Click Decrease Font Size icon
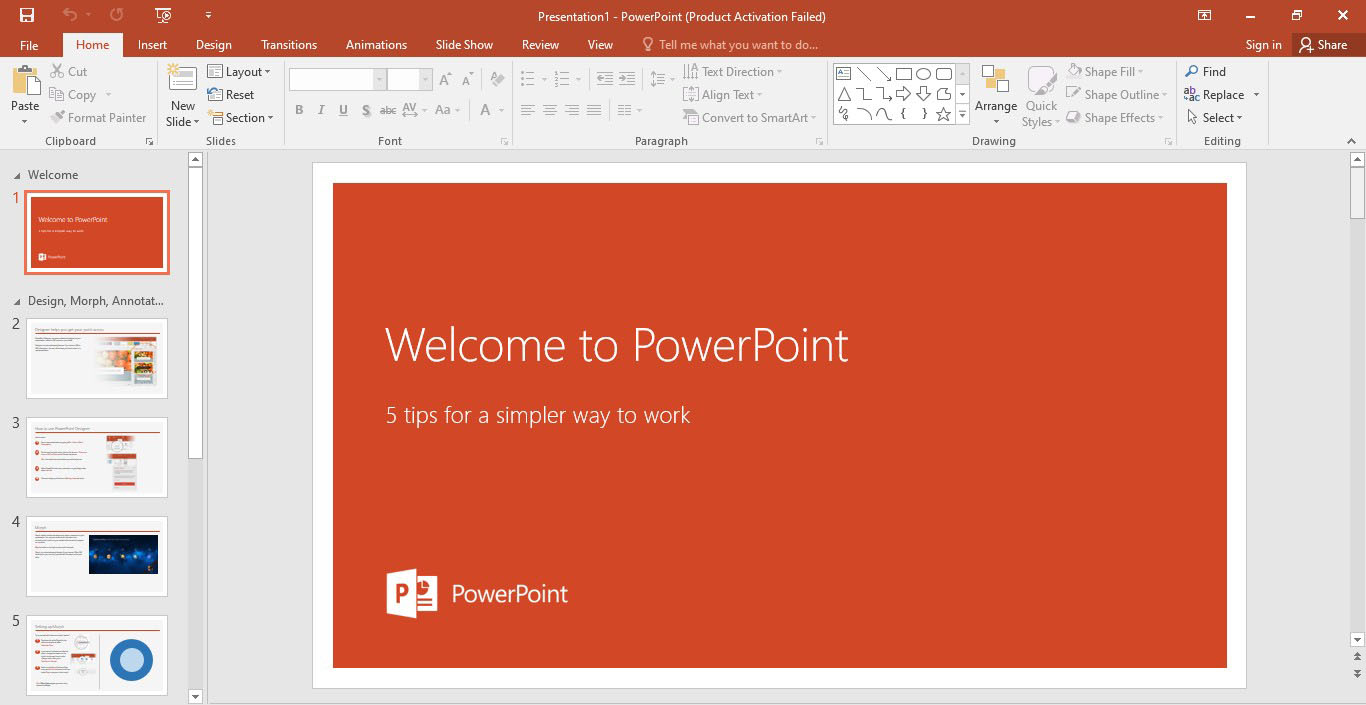 point(469,80)
